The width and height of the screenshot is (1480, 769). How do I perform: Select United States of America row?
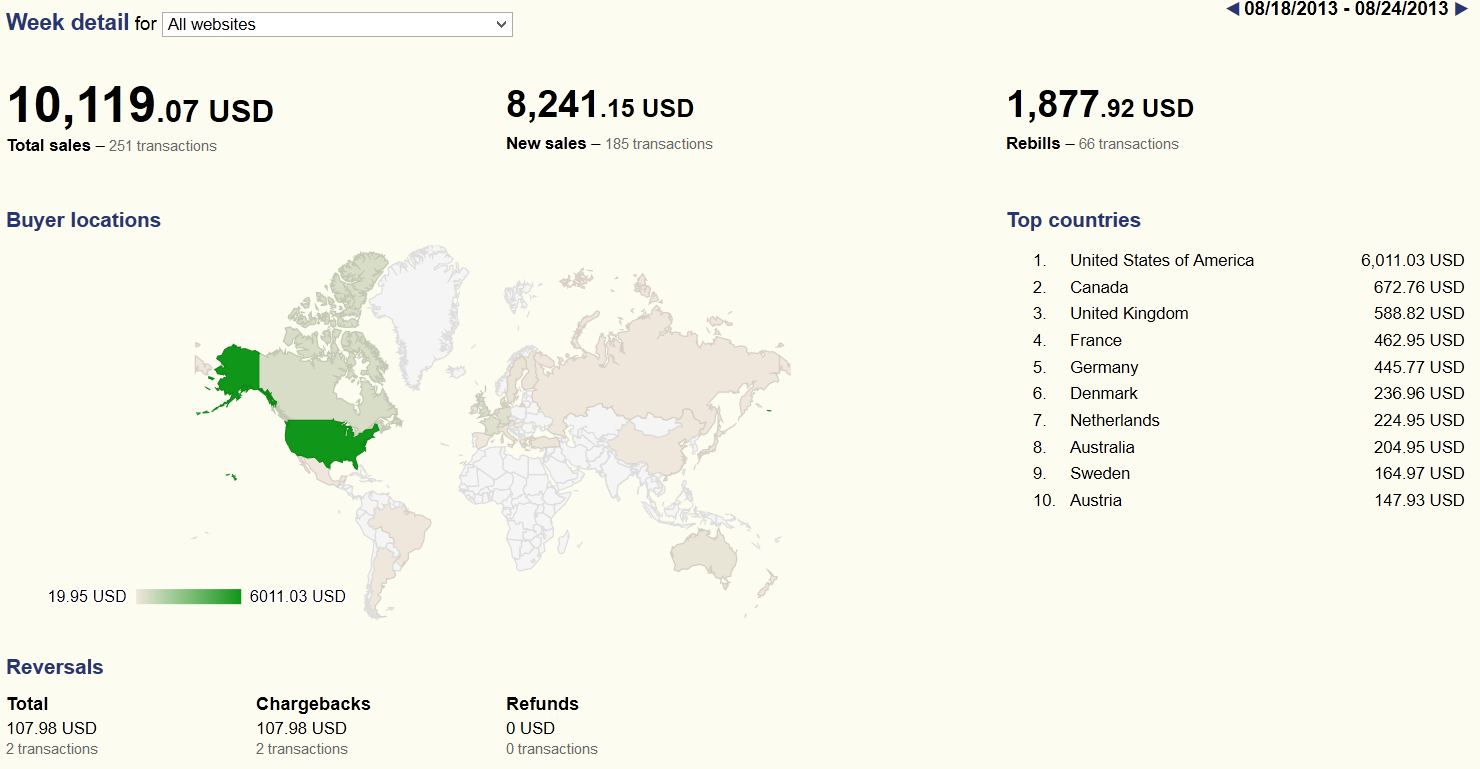pyautogui.click(x=1249, y=260)
